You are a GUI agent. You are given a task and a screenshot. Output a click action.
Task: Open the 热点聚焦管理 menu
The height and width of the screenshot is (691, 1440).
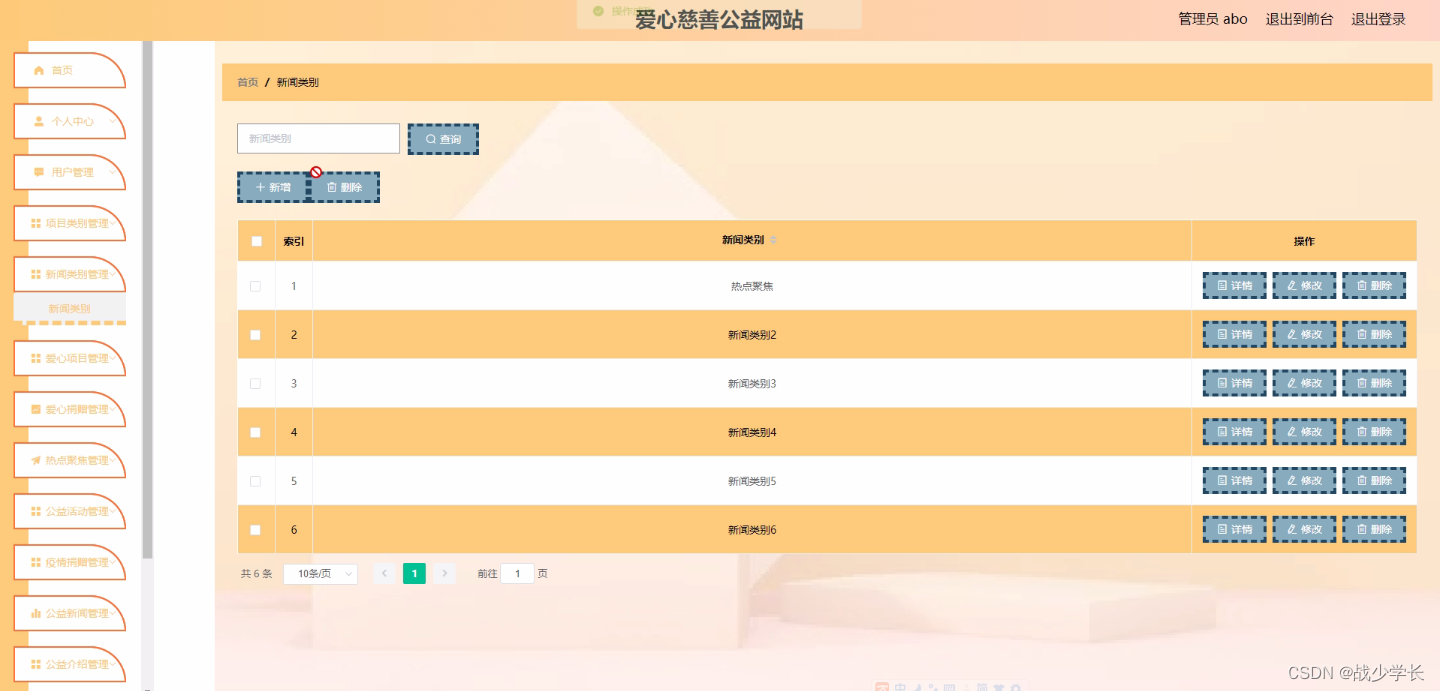[69, 460]
